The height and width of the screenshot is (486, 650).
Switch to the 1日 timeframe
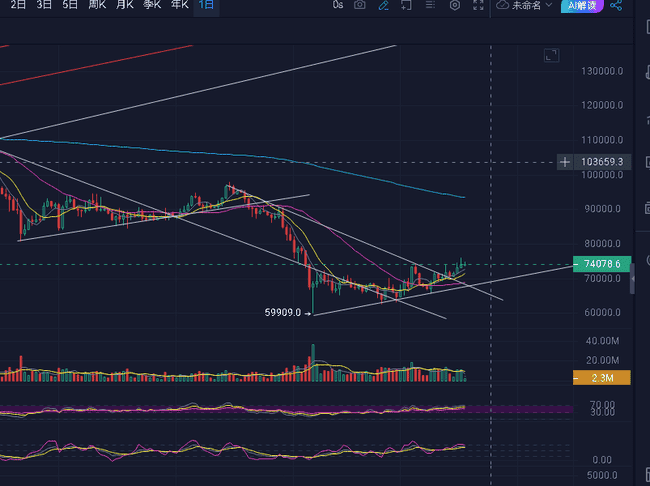[x=205, y=5]
